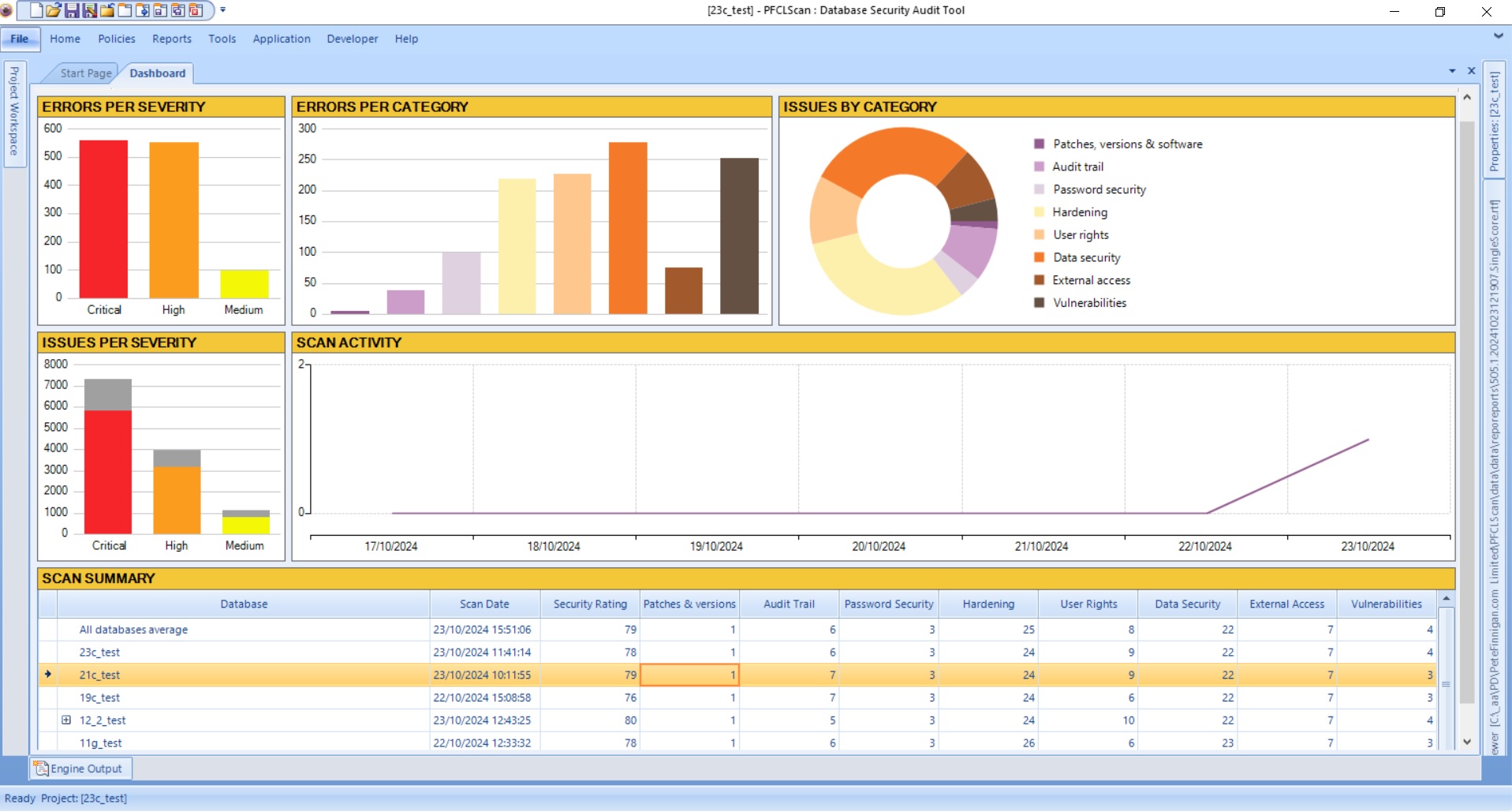Click the Data Security column header
The image size is (1512, 812).
[1188, 604]
